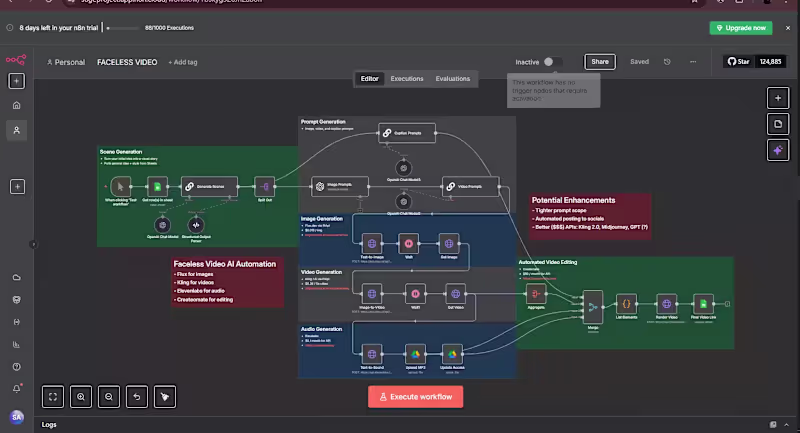Image resolution: width=800 pixels, height=433 pixels.
Task: Open the three-dot workflow options menu
Action: click(x=693, y=62)
